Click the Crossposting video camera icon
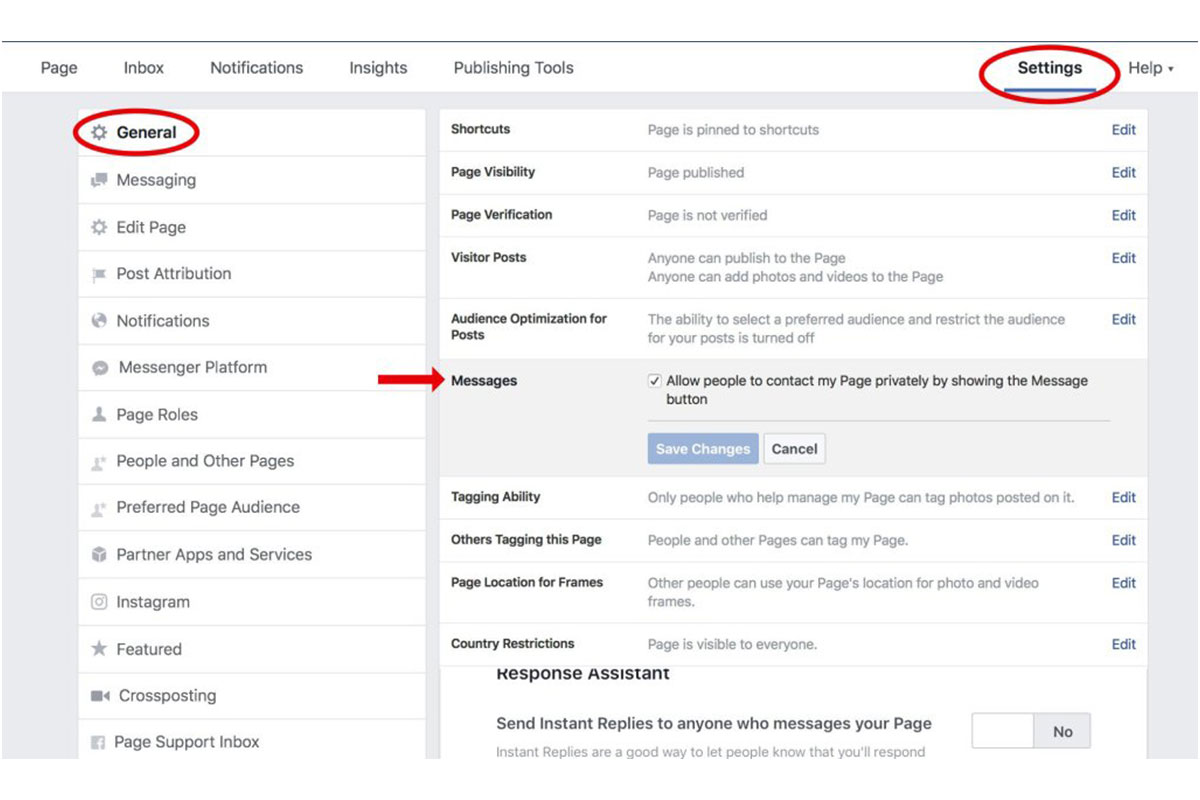This screenshot has height=800, width=1200. click(100, 696)
